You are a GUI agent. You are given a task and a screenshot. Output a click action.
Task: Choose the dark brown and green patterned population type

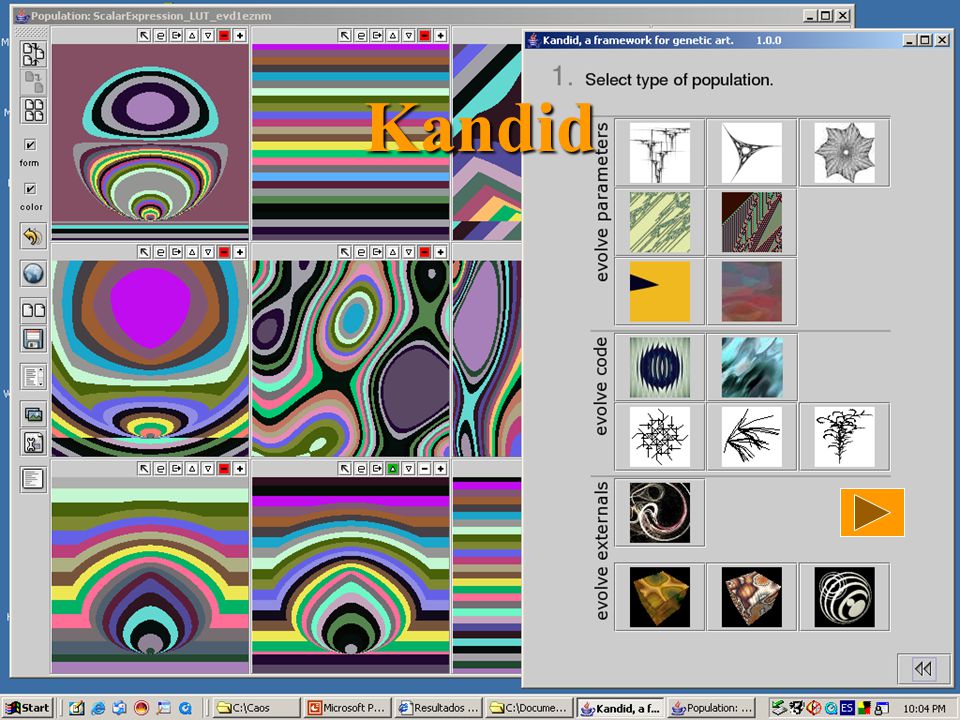(752, 222)
